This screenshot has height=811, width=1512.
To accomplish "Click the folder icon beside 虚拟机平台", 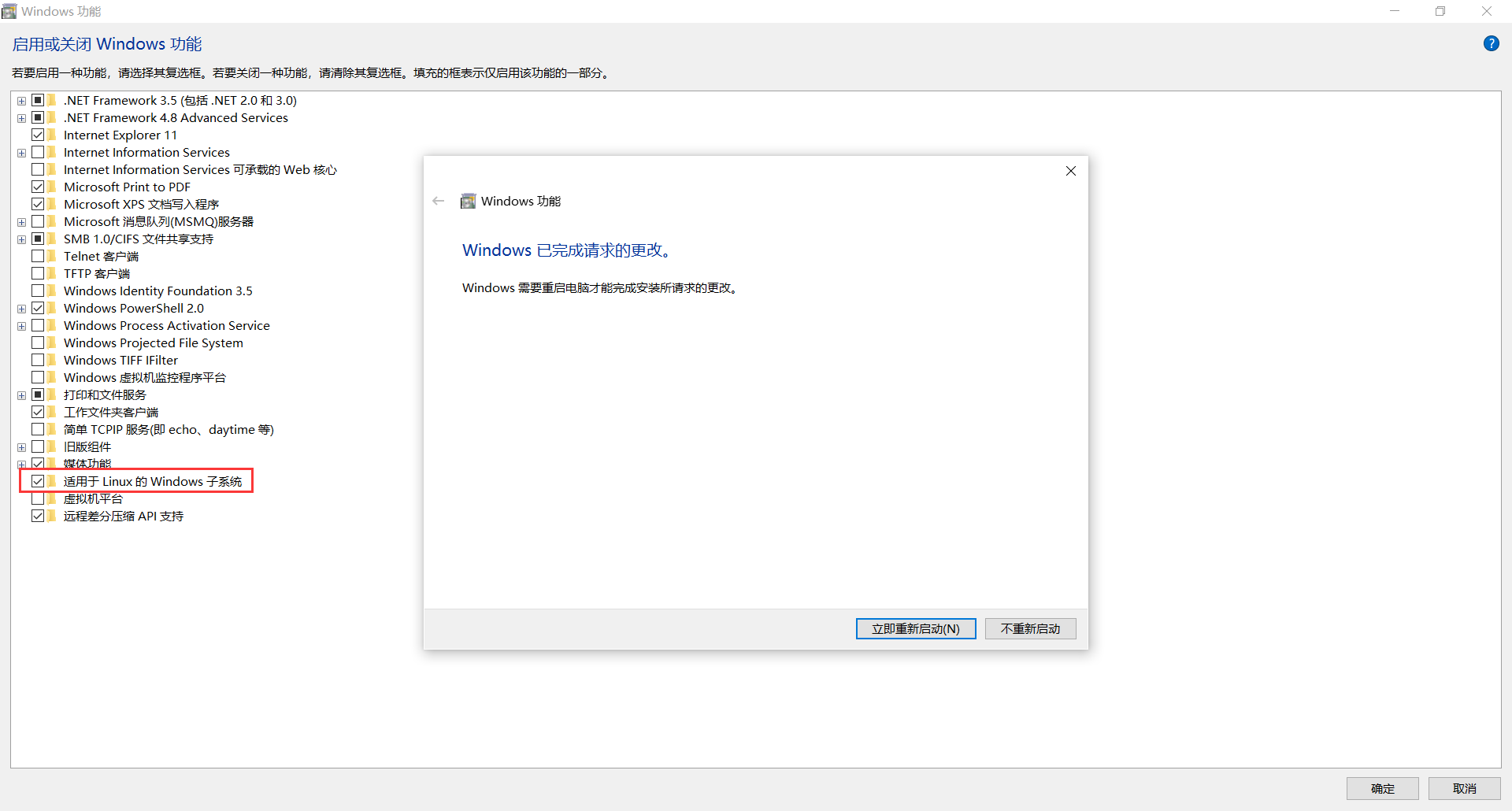I will [x=52, y=498].
